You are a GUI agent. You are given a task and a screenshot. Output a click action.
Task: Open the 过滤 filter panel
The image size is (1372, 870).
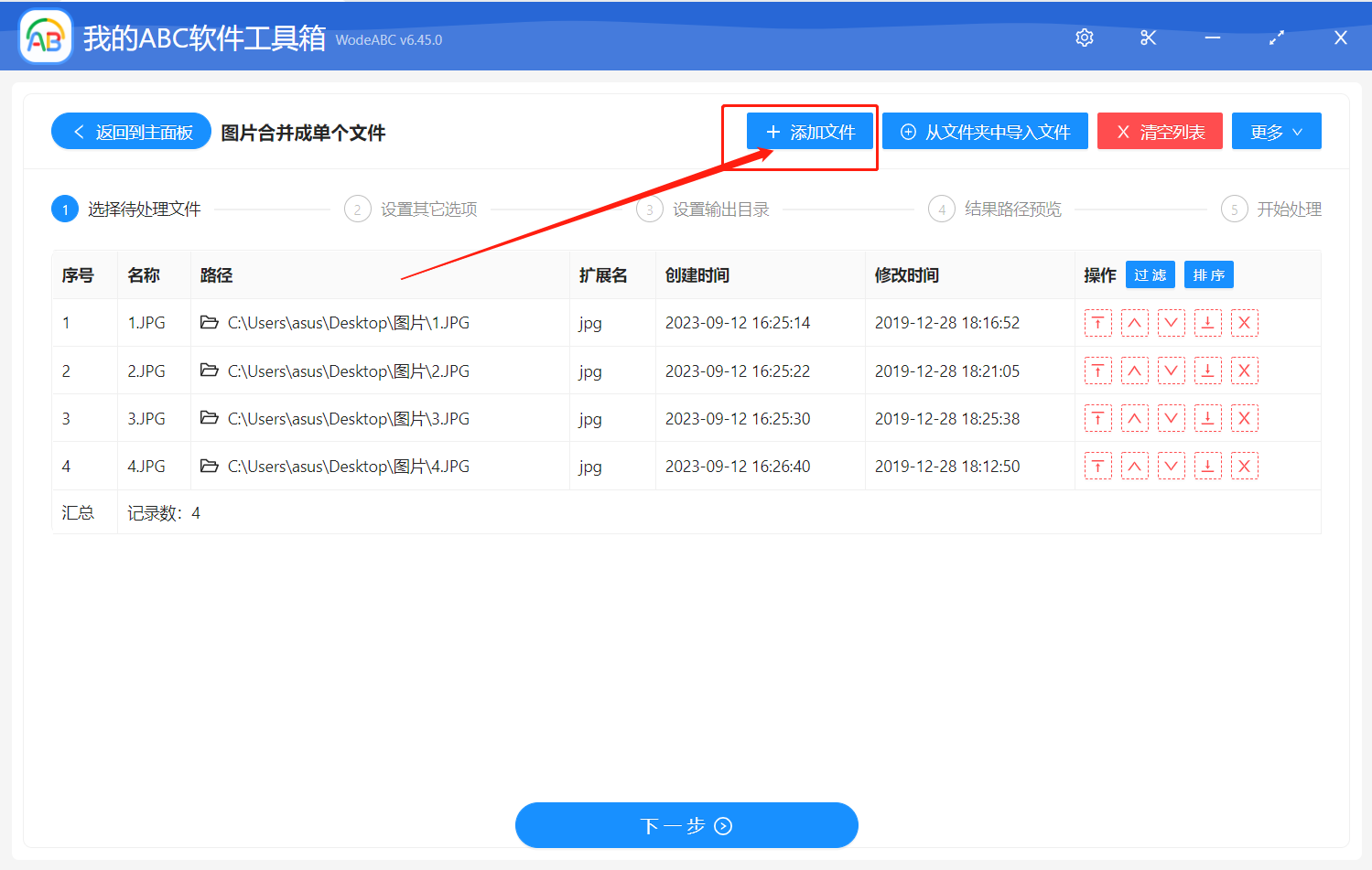1150,274
